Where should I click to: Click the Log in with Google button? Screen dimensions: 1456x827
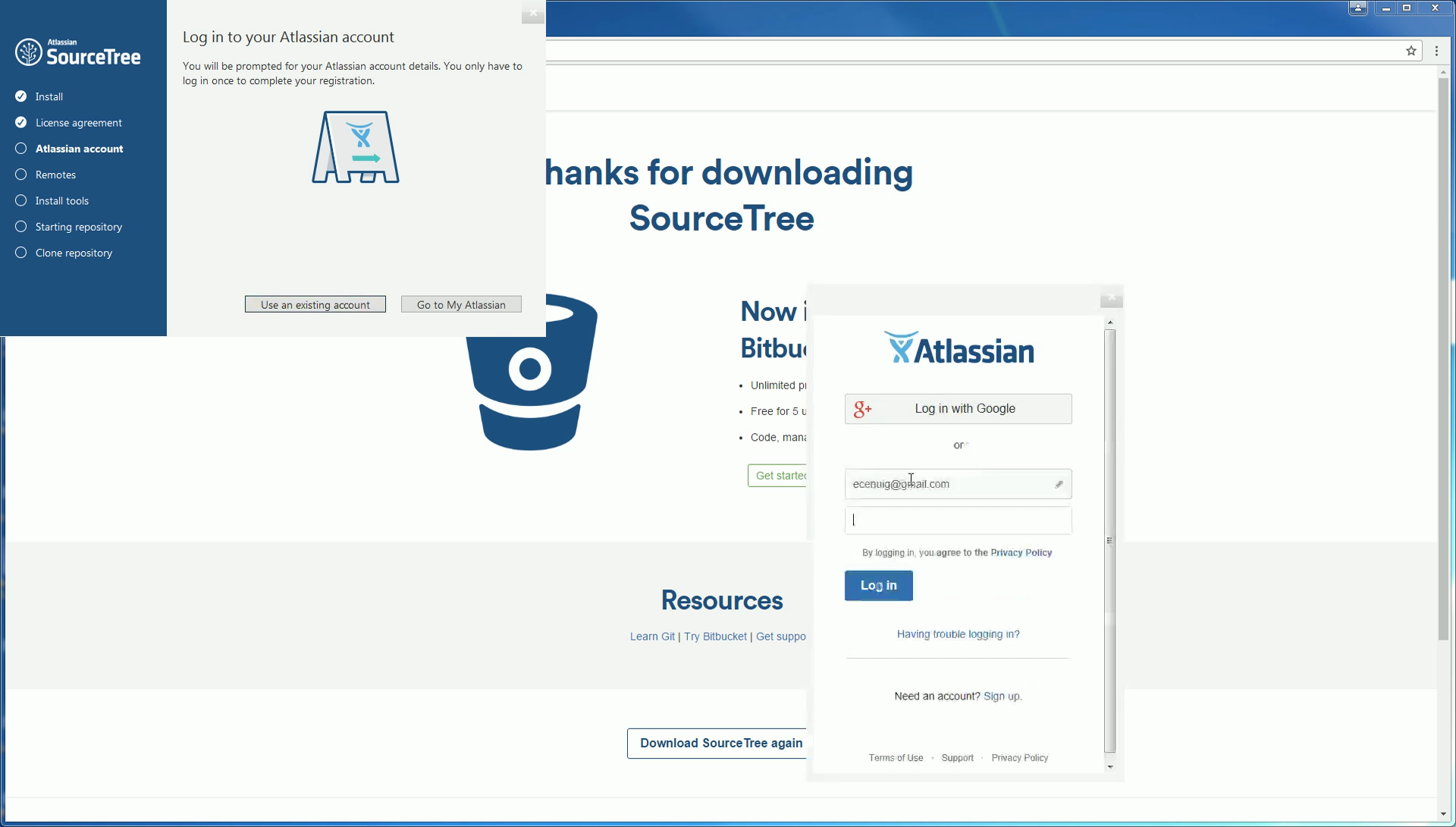point(958,409)
